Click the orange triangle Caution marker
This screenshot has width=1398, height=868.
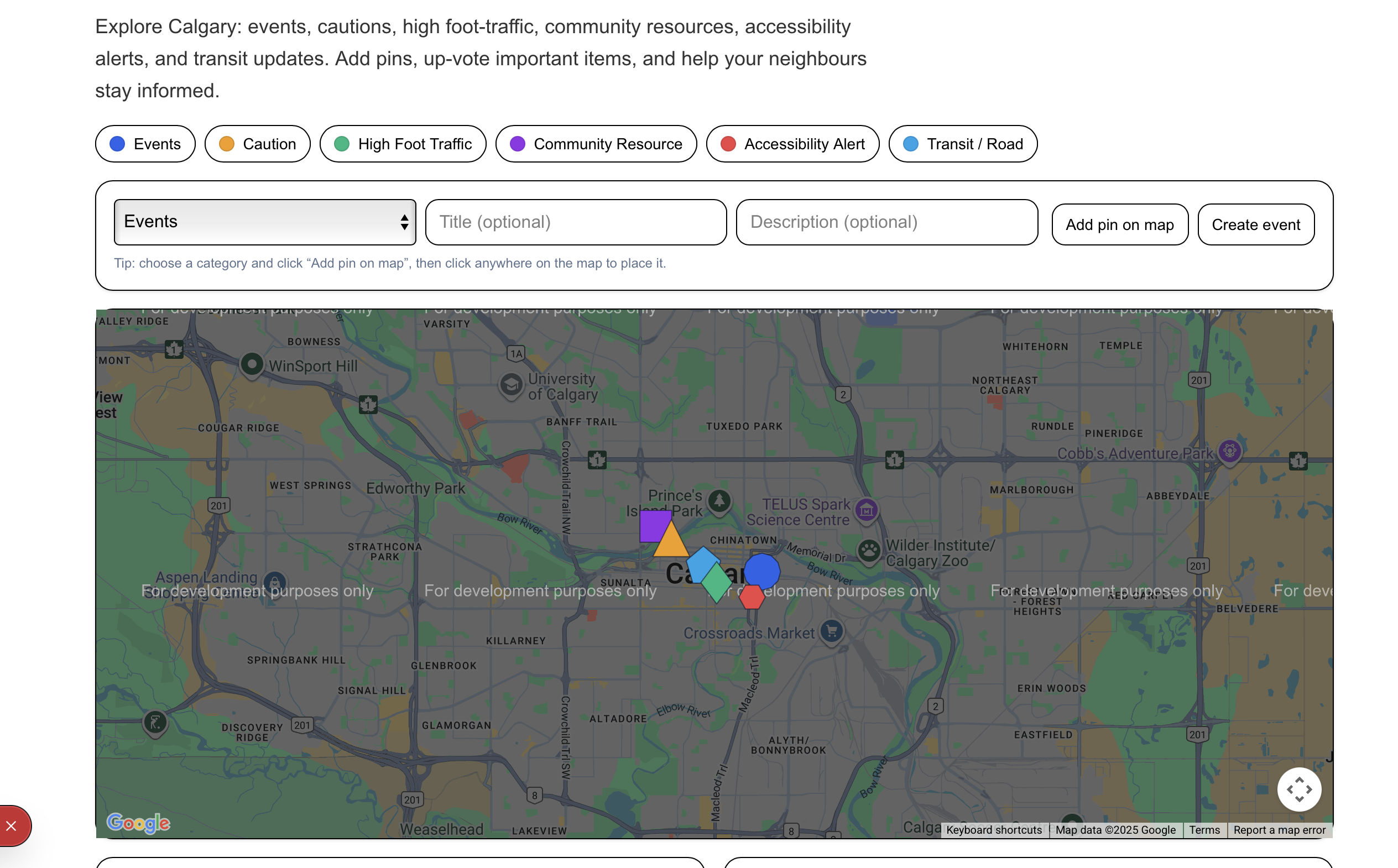[x=672, y=543]
